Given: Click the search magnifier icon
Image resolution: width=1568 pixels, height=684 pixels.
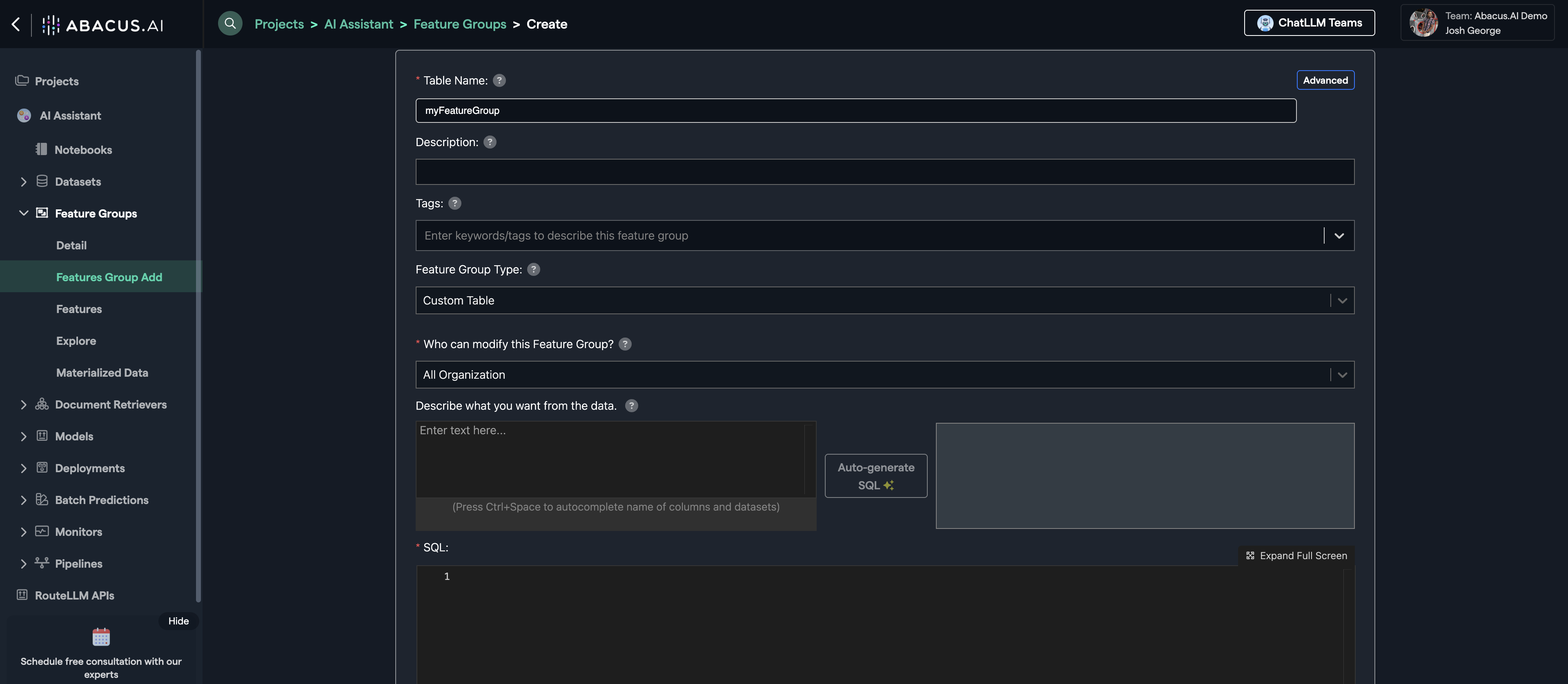Looking at the screenshot, I should pyautogui.click(x=230, y=24).
